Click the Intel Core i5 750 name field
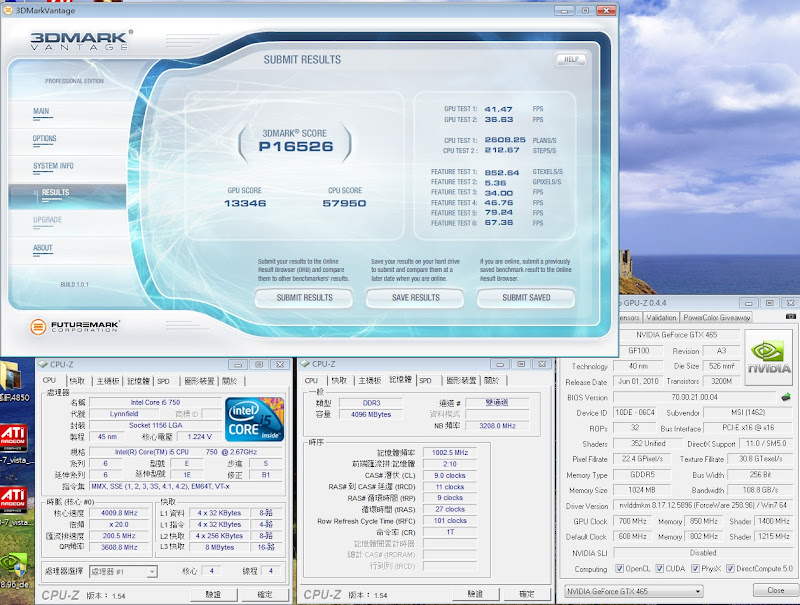Viewport: 800px width, 605px height. point(156,402)
